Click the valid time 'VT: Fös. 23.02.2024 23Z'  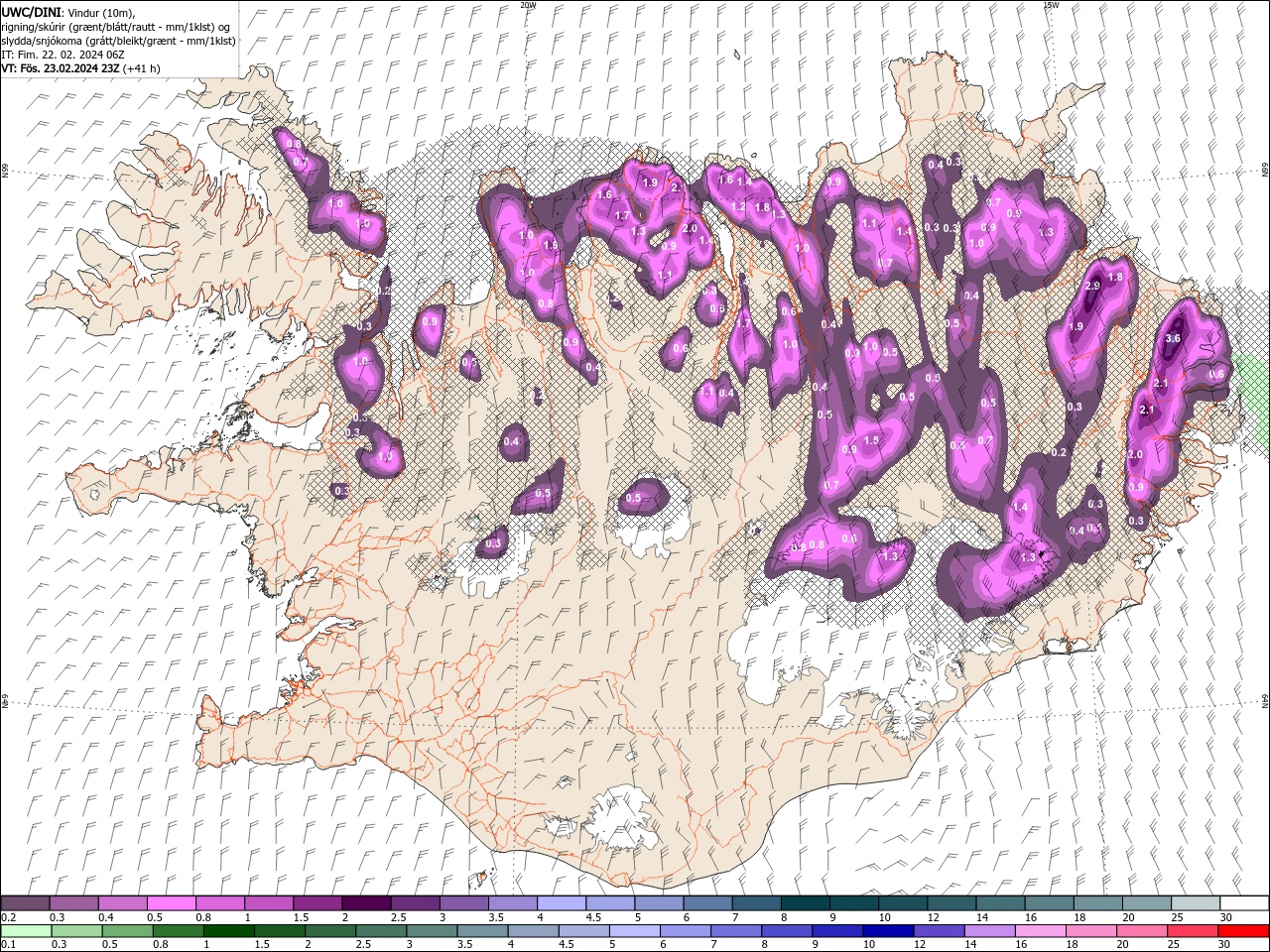pyautogui.click(x=61, y=68)
